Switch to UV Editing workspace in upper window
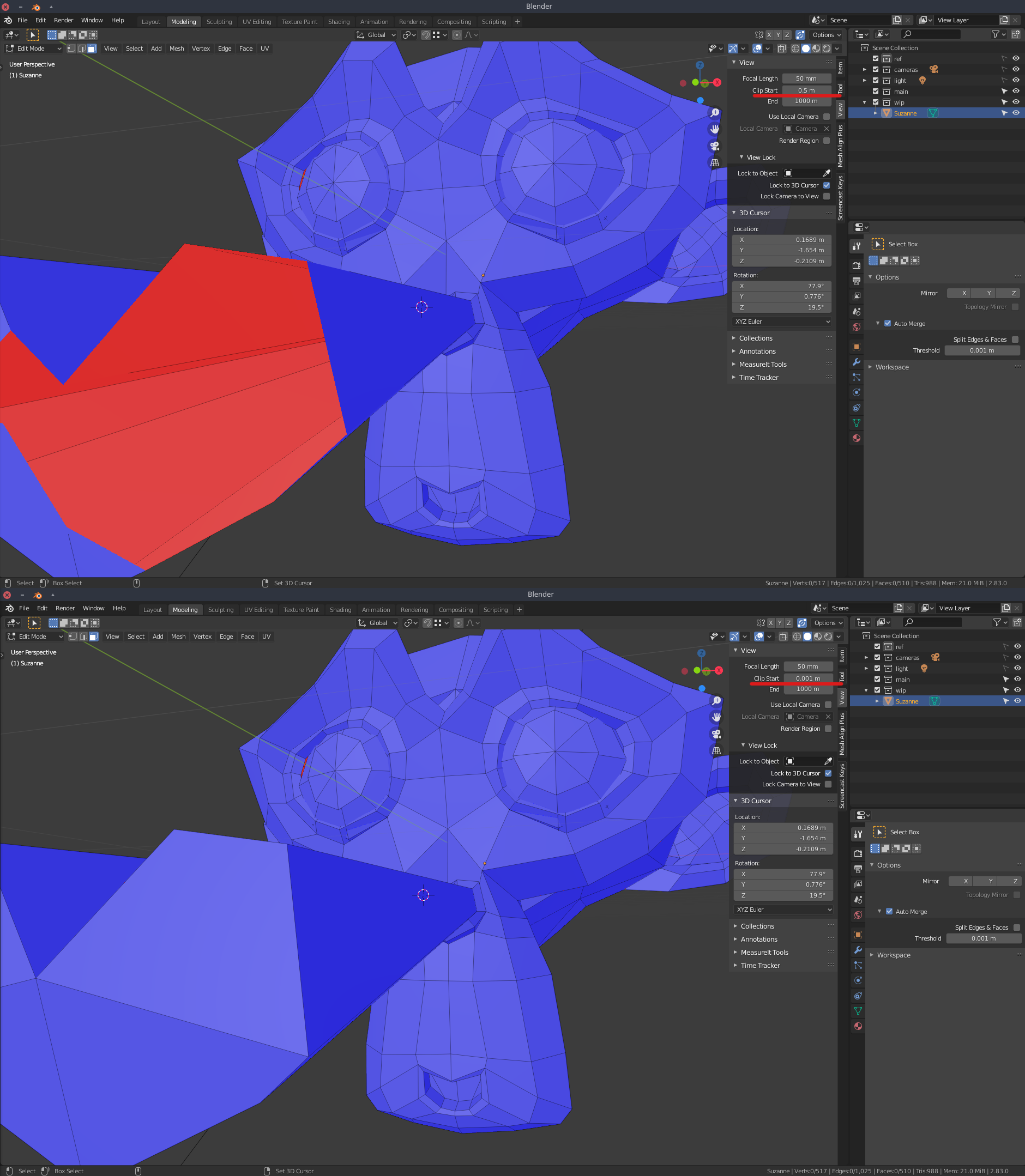This screenshot has width=1025, height=1176. [x=257, y=22]
